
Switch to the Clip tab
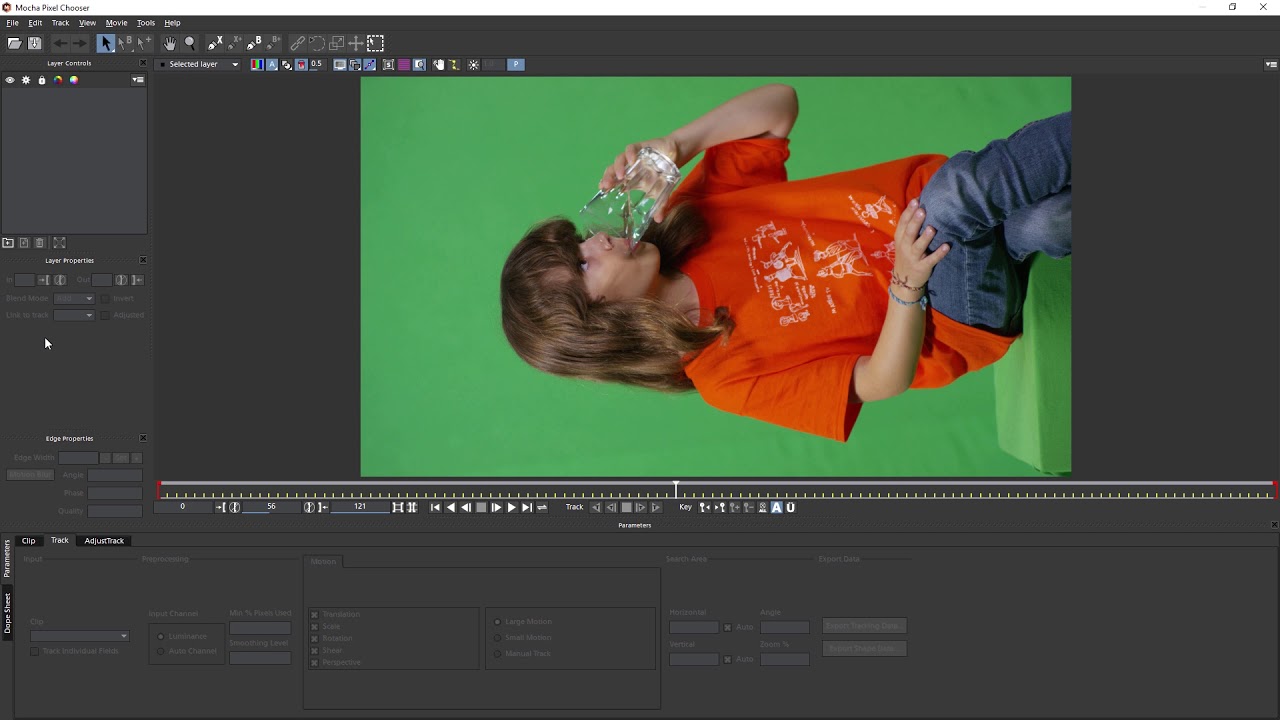tap(29, 540)
